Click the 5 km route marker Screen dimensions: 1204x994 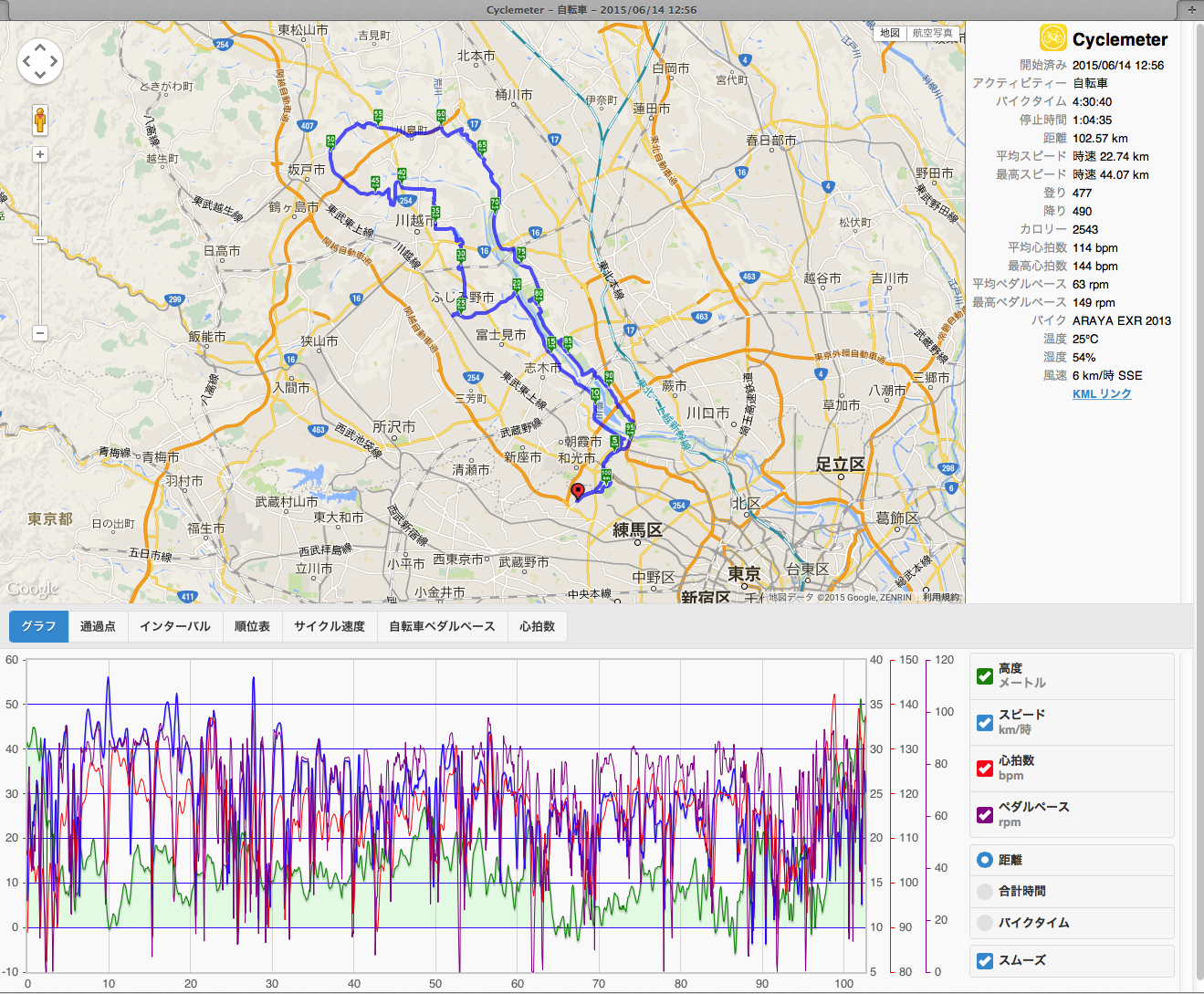pyautogui.click(x=615, y=442)
